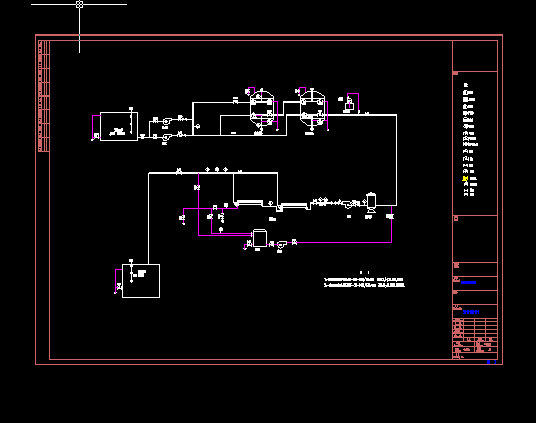Screen dimensions: 536x423
Task: Click the yellow highlighted legend entry
Action: pos(465,179)
